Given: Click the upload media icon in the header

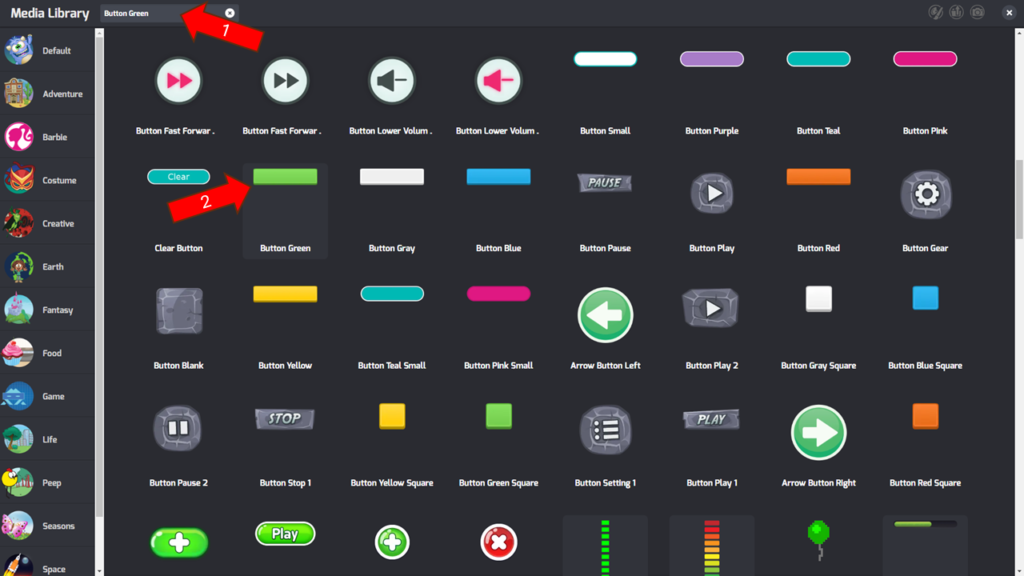Looking at the screenshot, I should pos(956,13).
